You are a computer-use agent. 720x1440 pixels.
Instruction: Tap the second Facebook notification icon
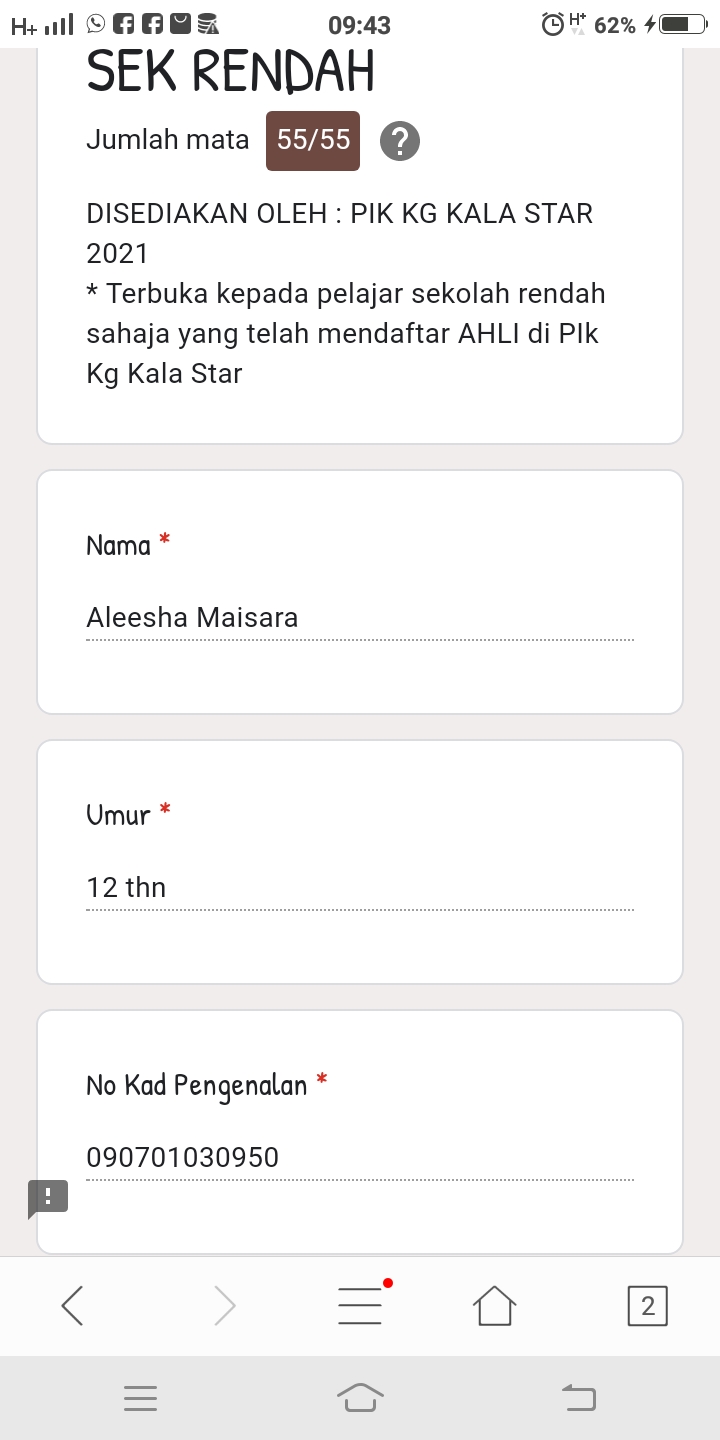[x=152, y=24]
